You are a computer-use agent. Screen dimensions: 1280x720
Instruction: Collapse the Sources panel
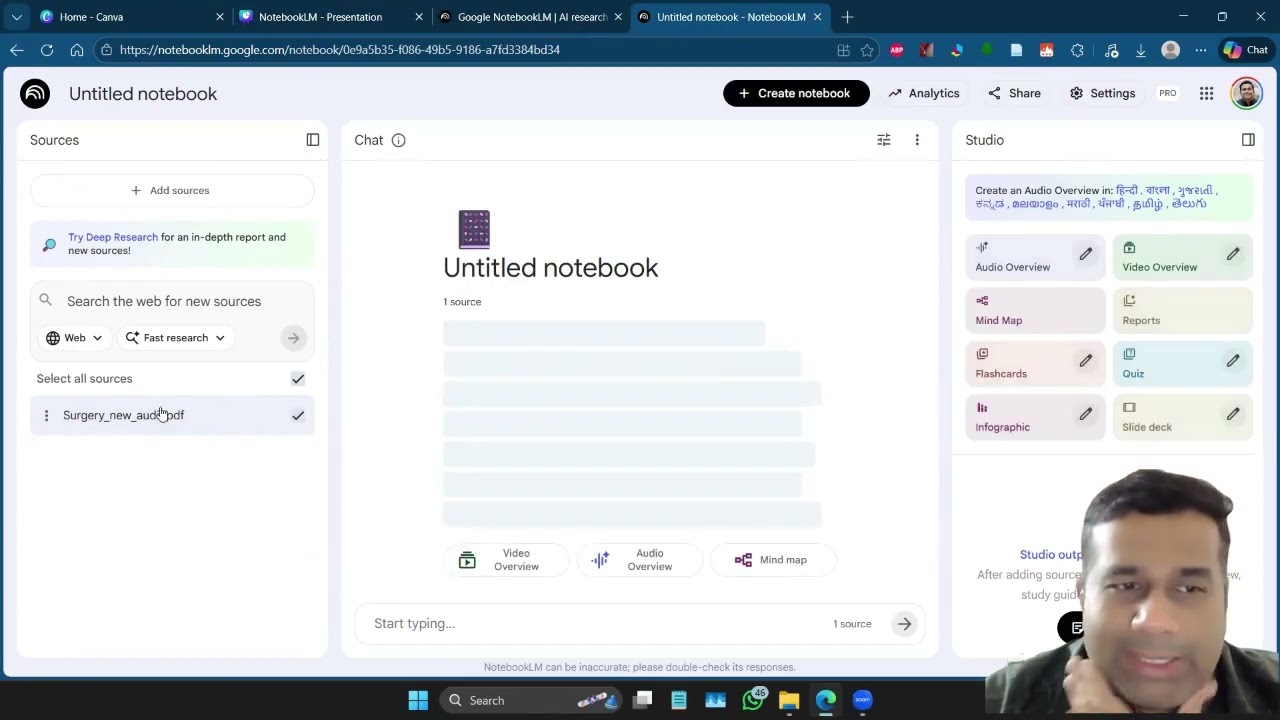pyautogui.click(x=313, y=140)
